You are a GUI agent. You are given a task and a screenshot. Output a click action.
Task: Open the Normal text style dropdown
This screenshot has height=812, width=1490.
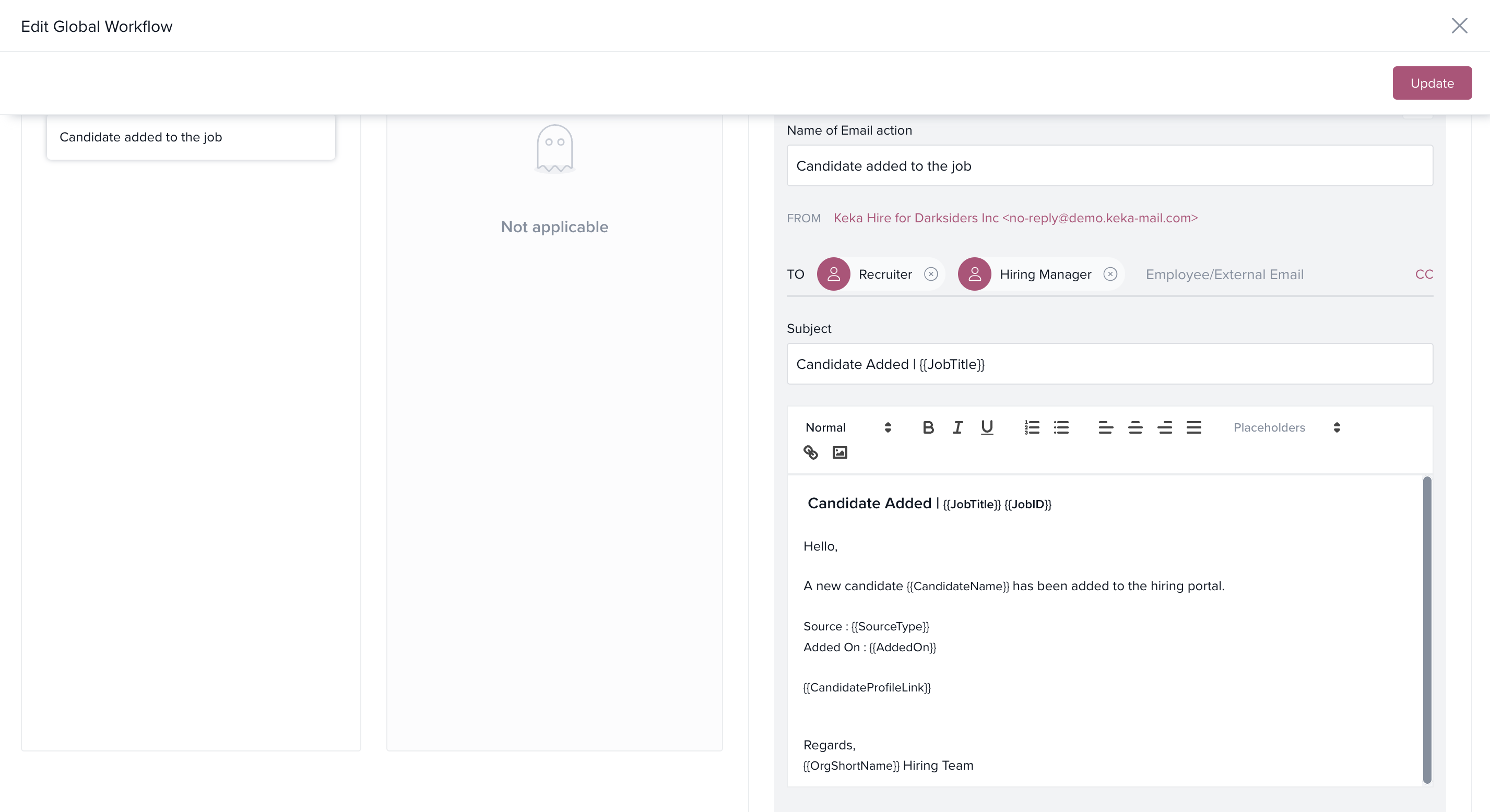[x=848, y=427]
